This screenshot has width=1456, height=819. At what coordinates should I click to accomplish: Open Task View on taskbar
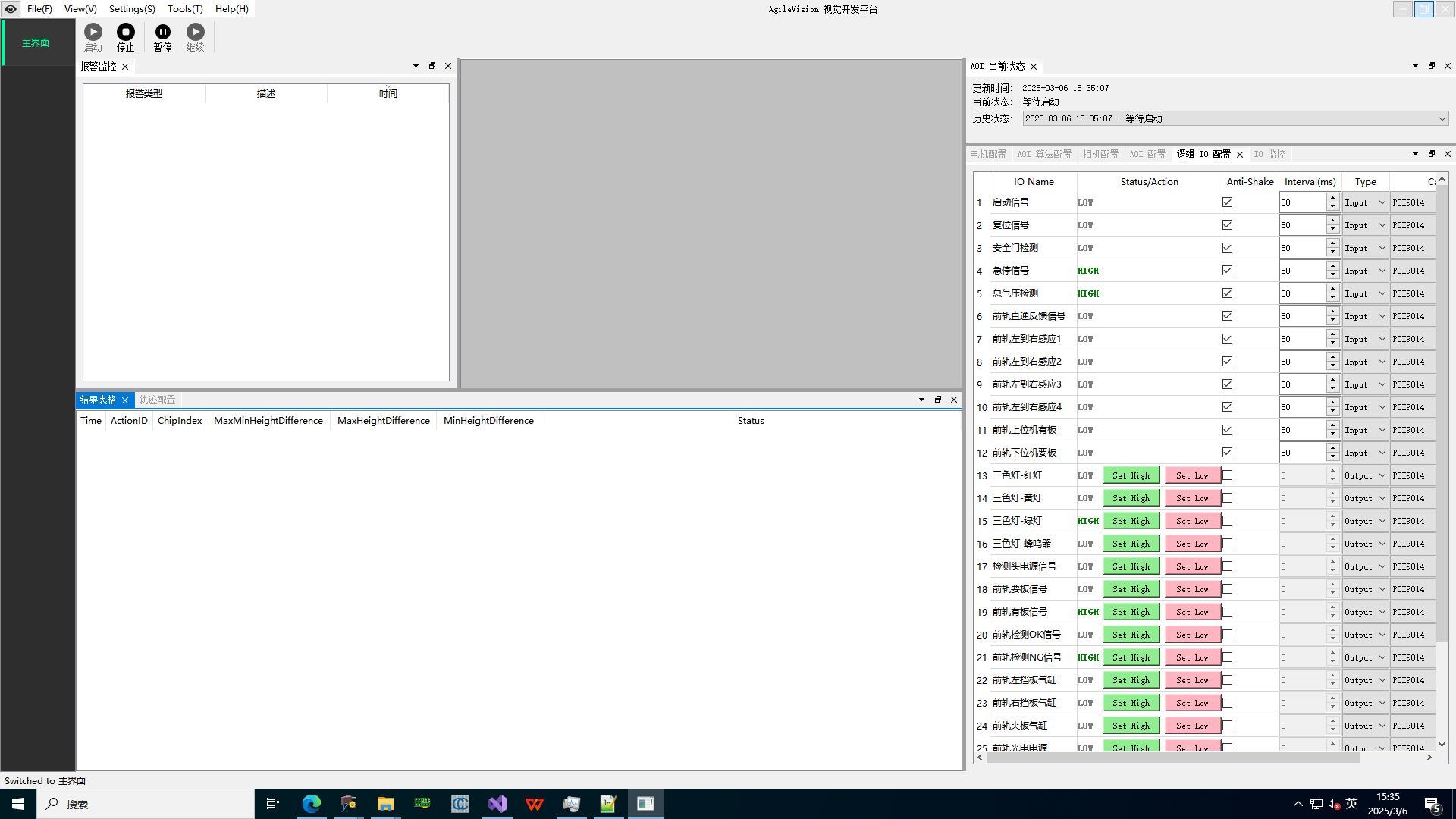tap(273, 804)
